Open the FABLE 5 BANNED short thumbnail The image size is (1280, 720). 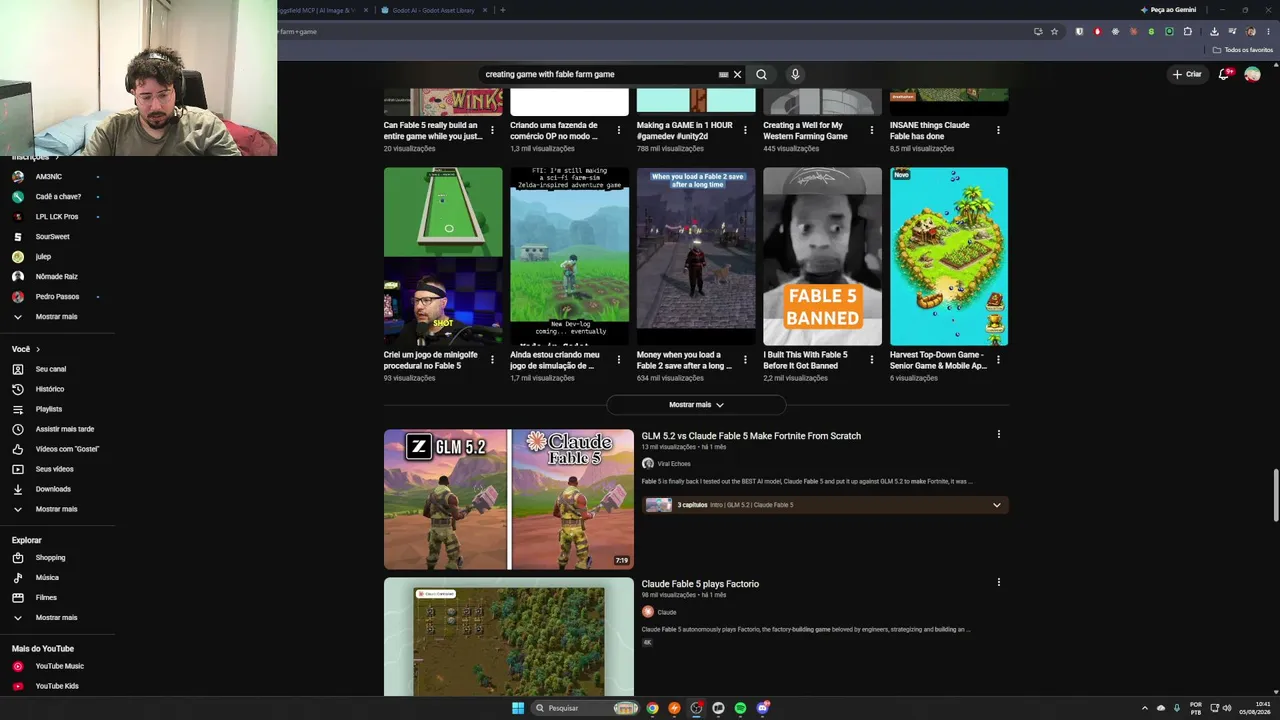point(822,256)
